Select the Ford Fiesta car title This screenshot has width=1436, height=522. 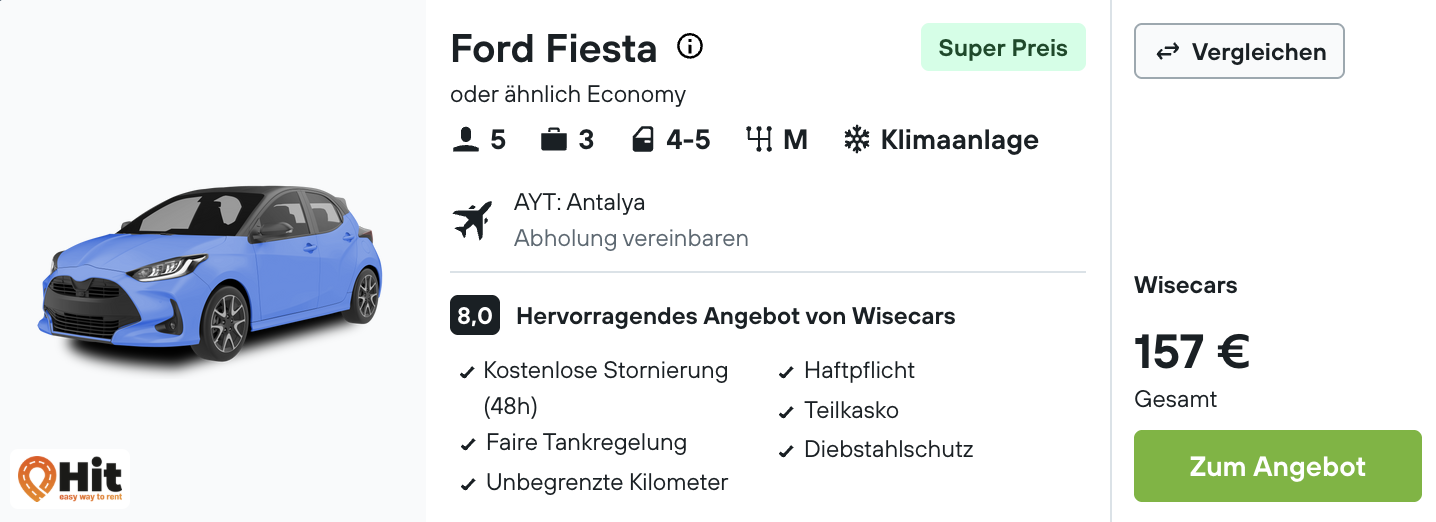554,48
